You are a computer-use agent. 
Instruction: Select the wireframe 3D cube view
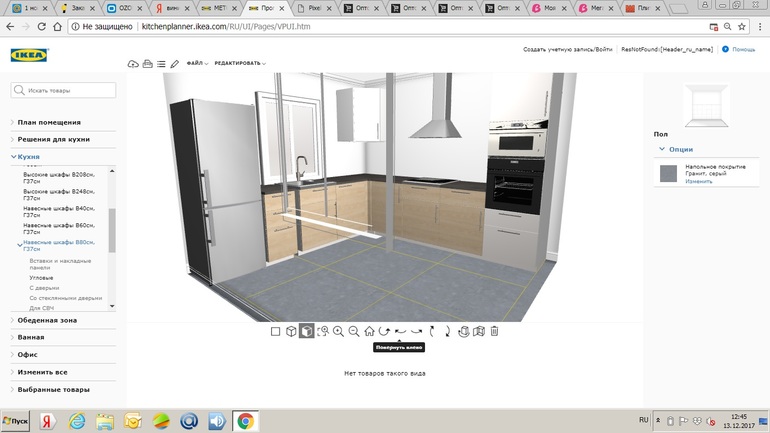point(291,331)
